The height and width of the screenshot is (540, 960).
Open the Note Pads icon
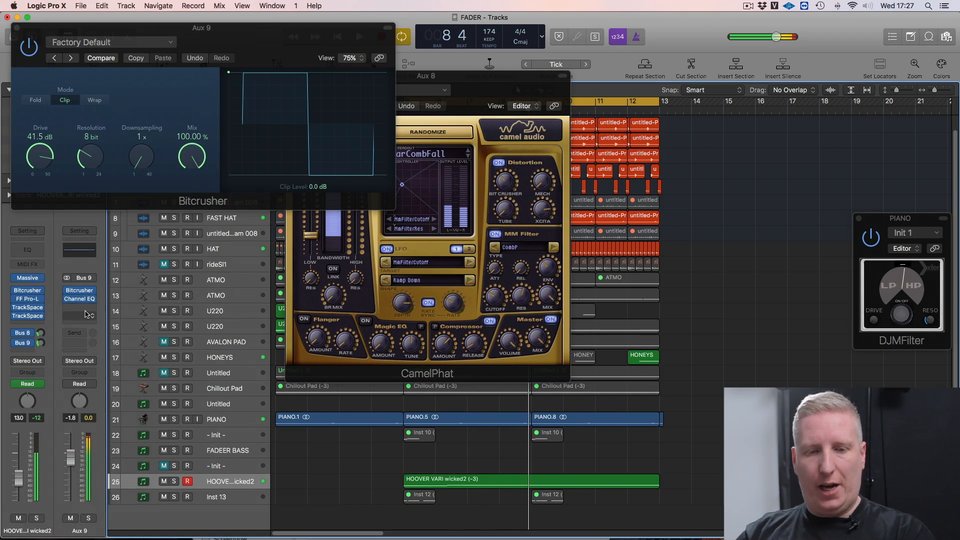tap(910, 37)
